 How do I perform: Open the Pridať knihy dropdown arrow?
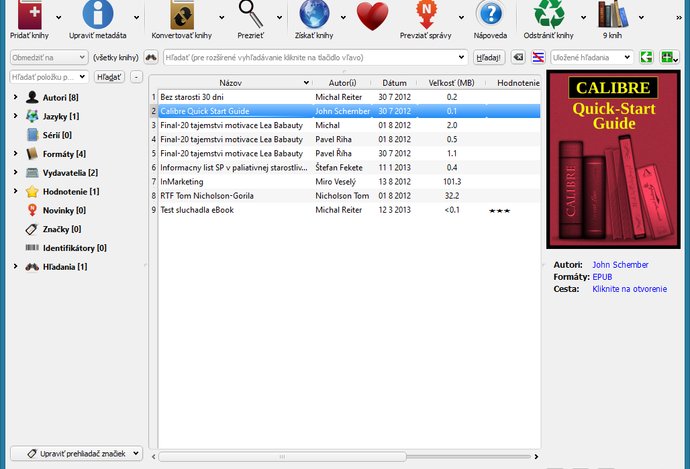click(59, 18)
